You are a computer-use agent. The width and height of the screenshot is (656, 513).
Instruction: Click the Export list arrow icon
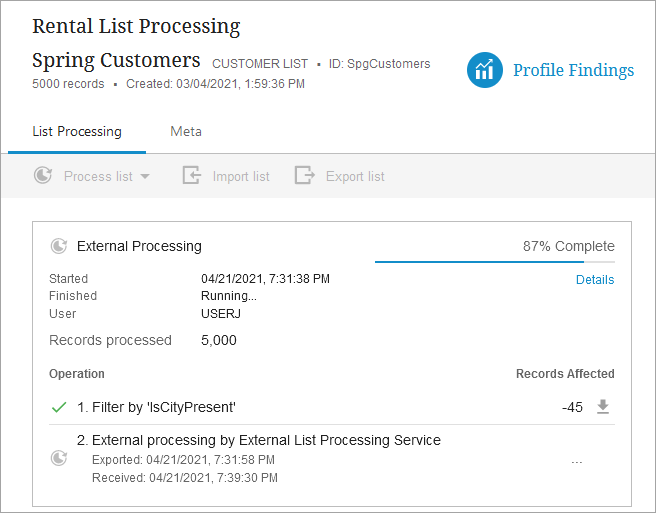click(305, 176)
